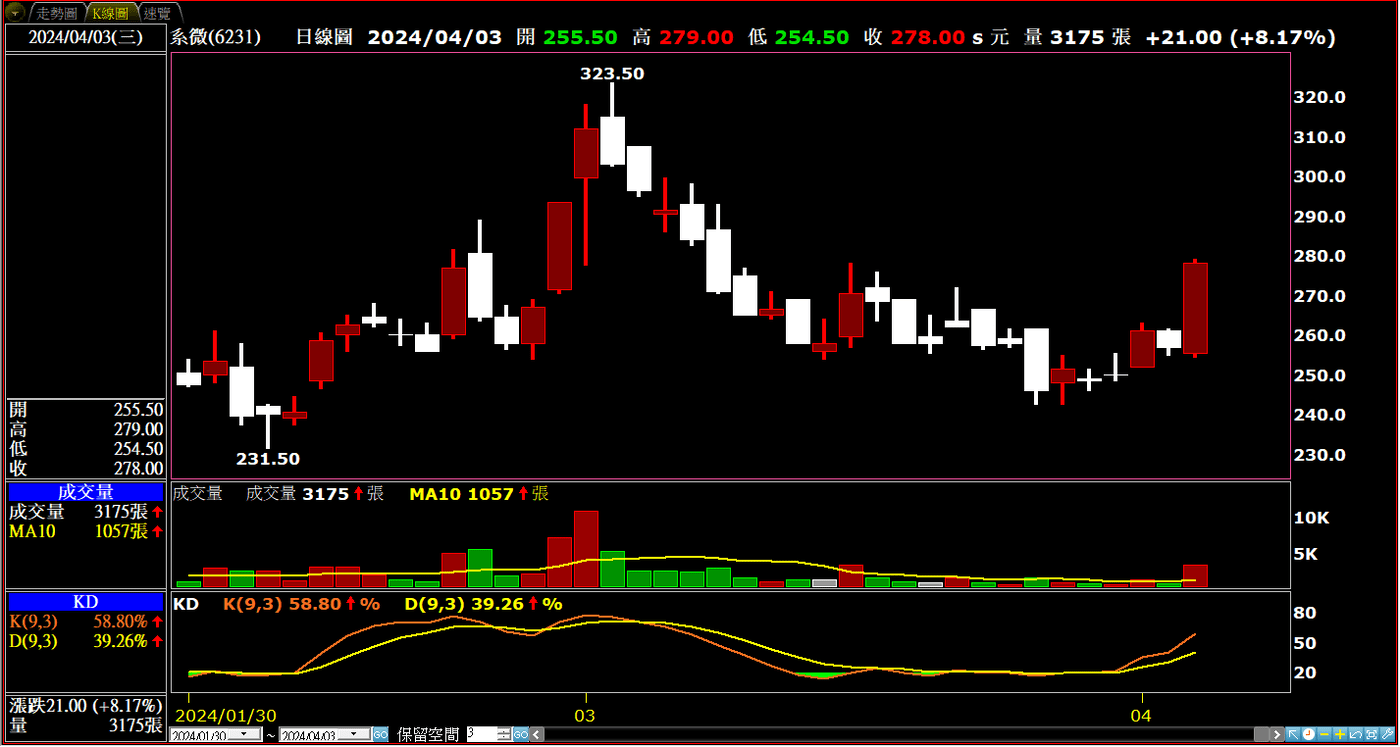This screenshot has width=1400, height=747.
Task: Open the round menu button before tabs
Action: (16, 12)
